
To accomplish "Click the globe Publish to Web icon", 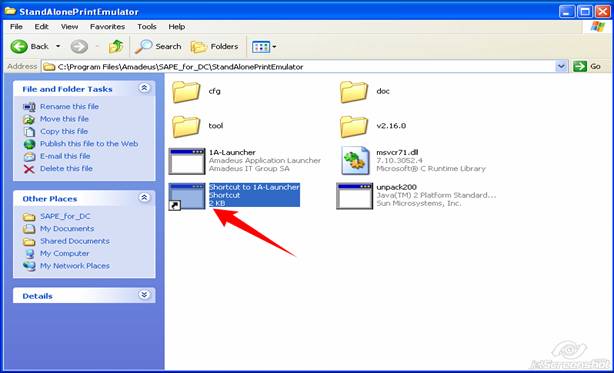I will point(29,144).
